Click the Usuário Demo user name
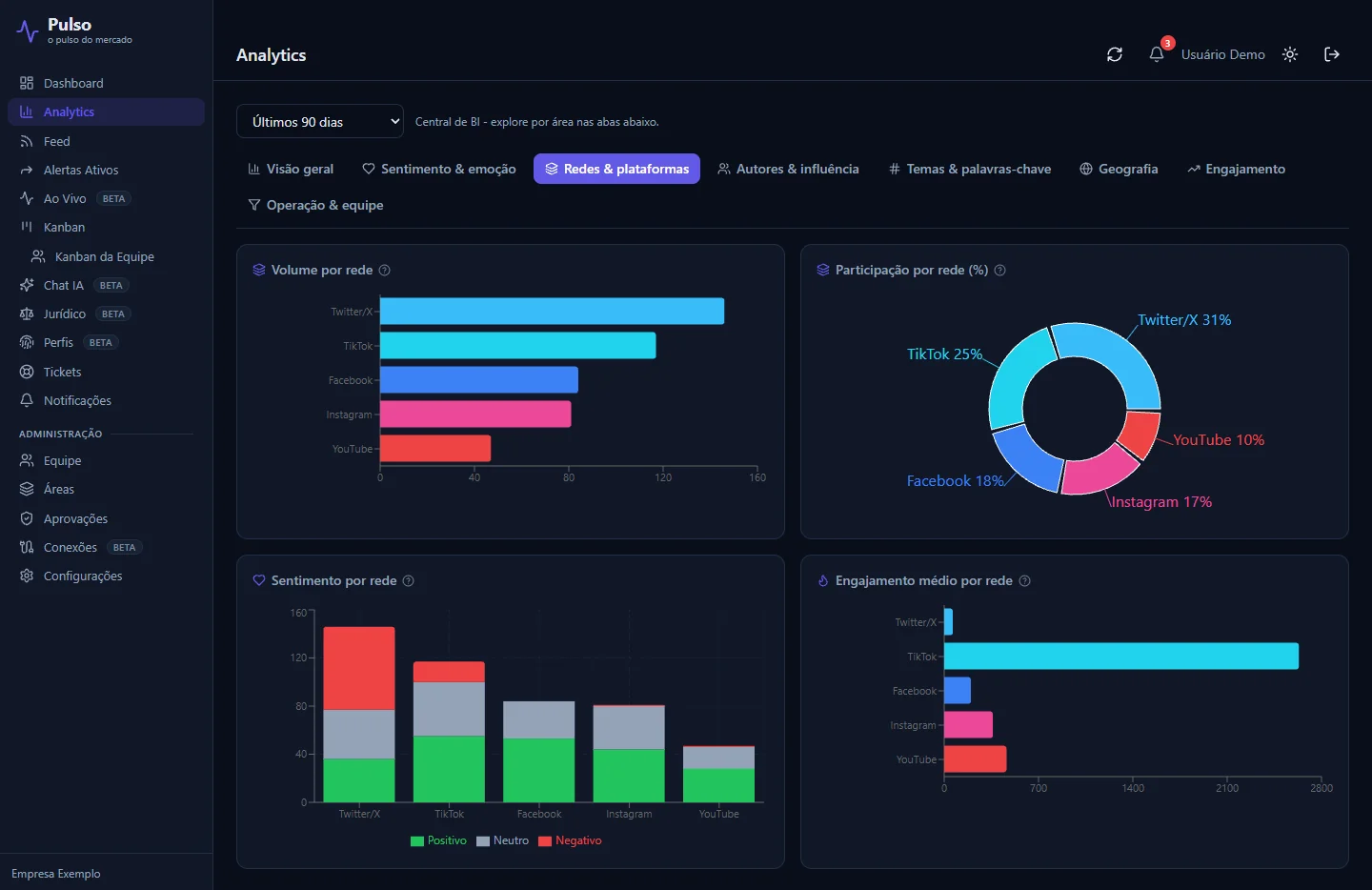This screenshot has width=1372, height=890. [1223, 54]
